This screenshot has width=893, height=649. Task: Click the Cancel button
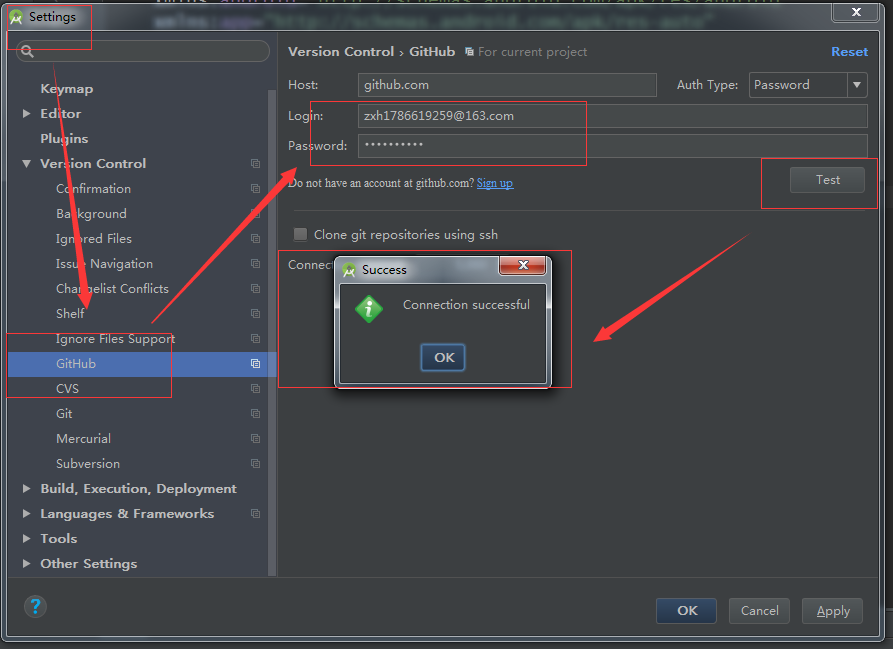[x=759, y=611]
